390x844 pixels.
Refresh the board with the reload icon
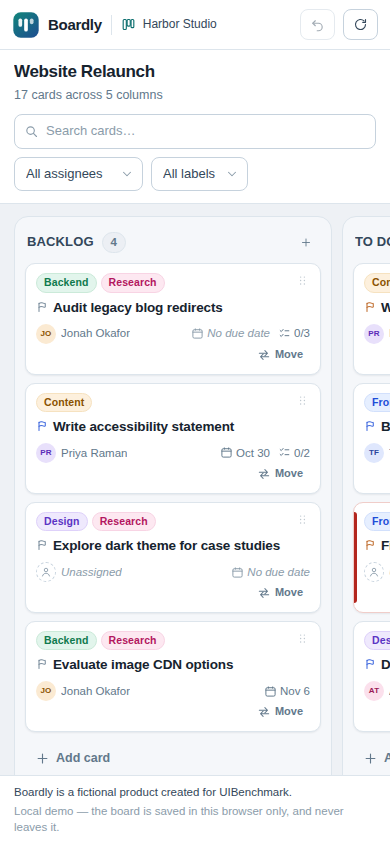[x=360, y=25]
